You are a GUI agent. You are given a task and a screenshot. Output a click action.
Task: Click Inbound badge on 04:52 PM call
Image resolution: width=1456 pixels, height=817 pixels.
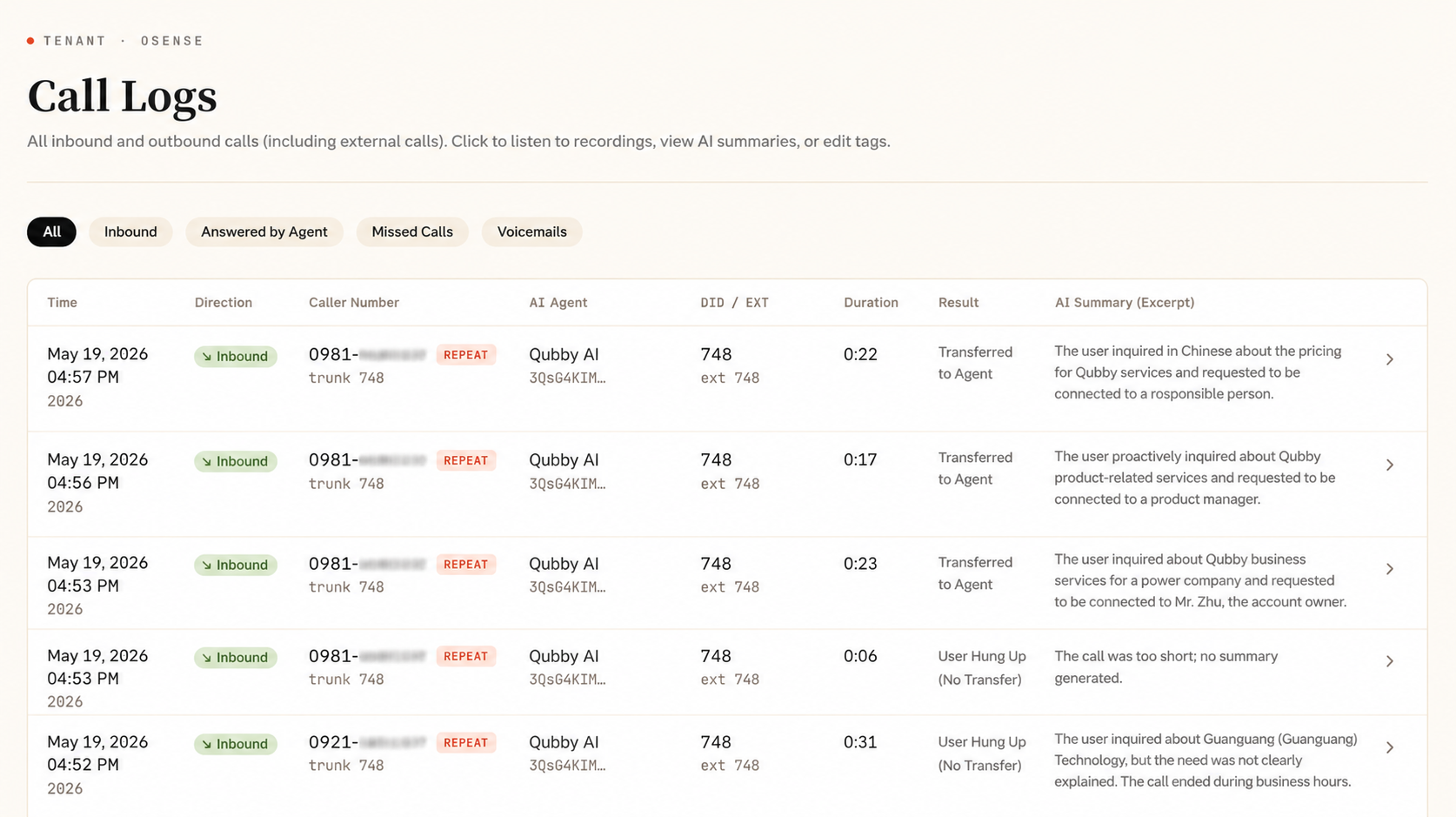point(236,744)
